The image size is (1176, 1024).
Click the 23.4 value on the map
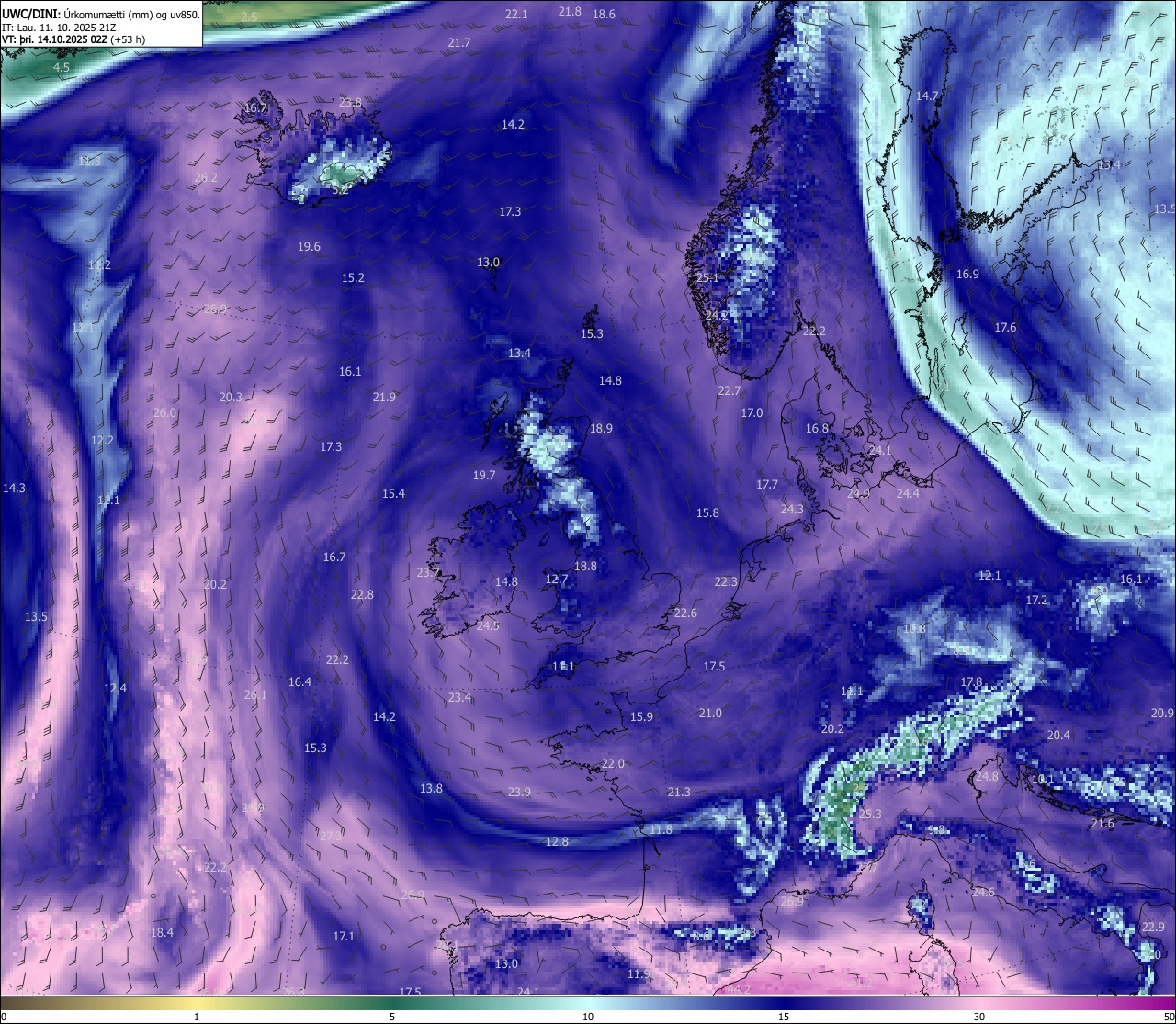point(459,697)
